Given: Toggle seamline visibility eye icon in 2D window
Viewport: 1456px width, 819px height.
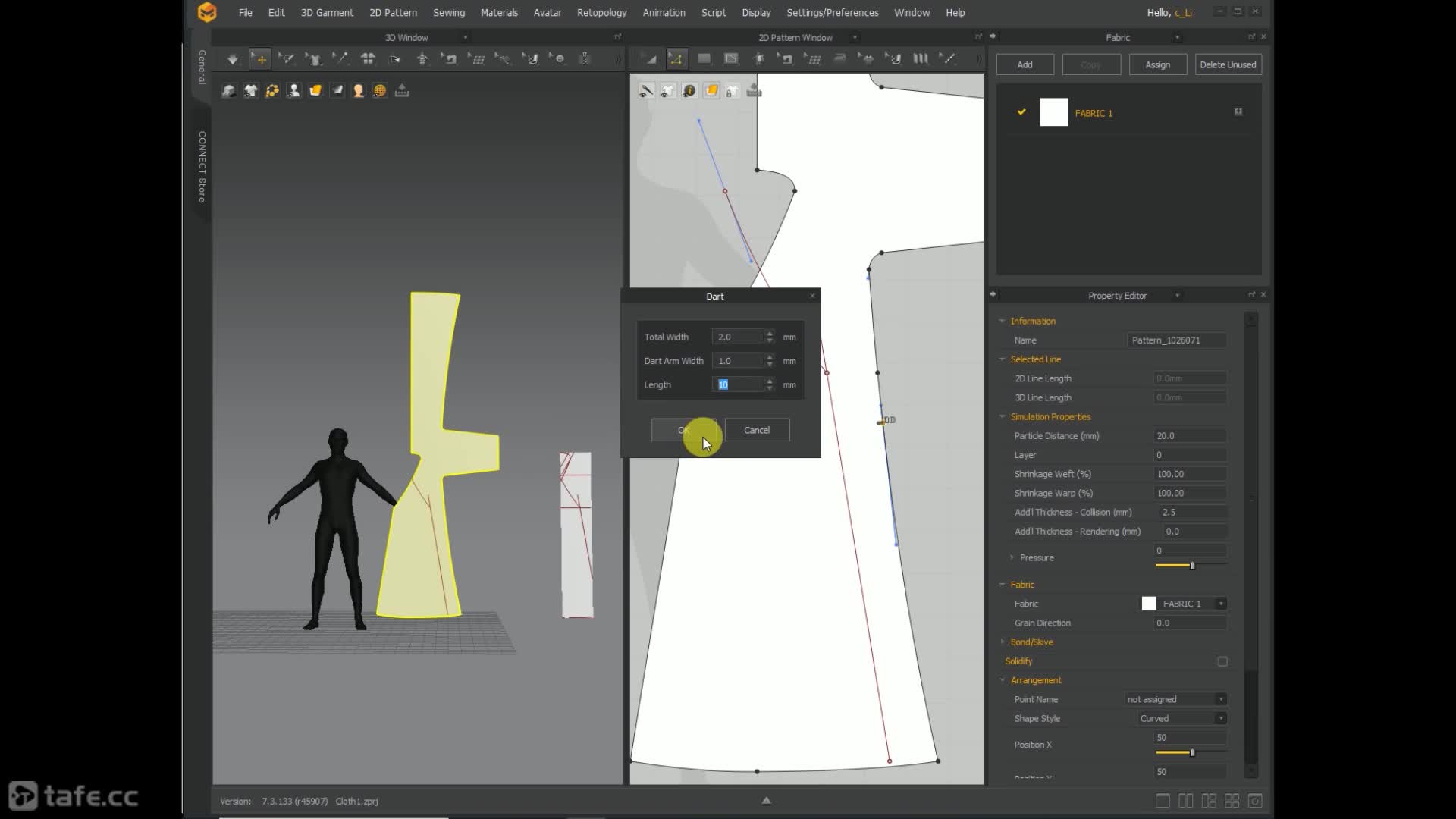Looking at the screenshot, I should 646,91.
